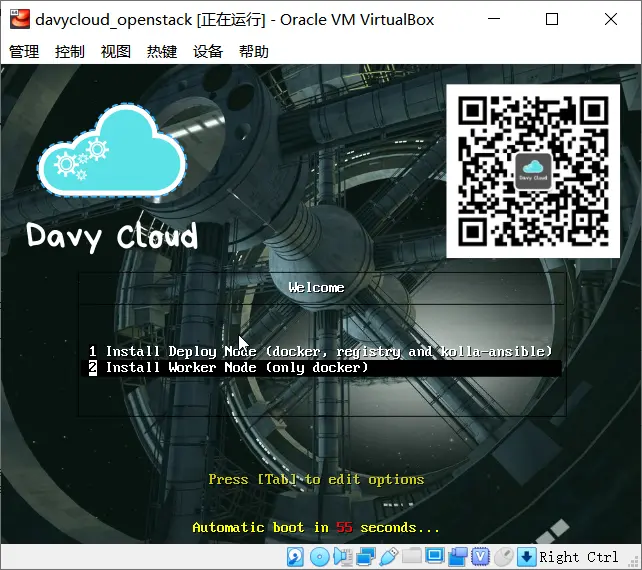Open the 帮助 menu
Image resolution: width=642 pixels, height=570 pixels.
(254, 52)
